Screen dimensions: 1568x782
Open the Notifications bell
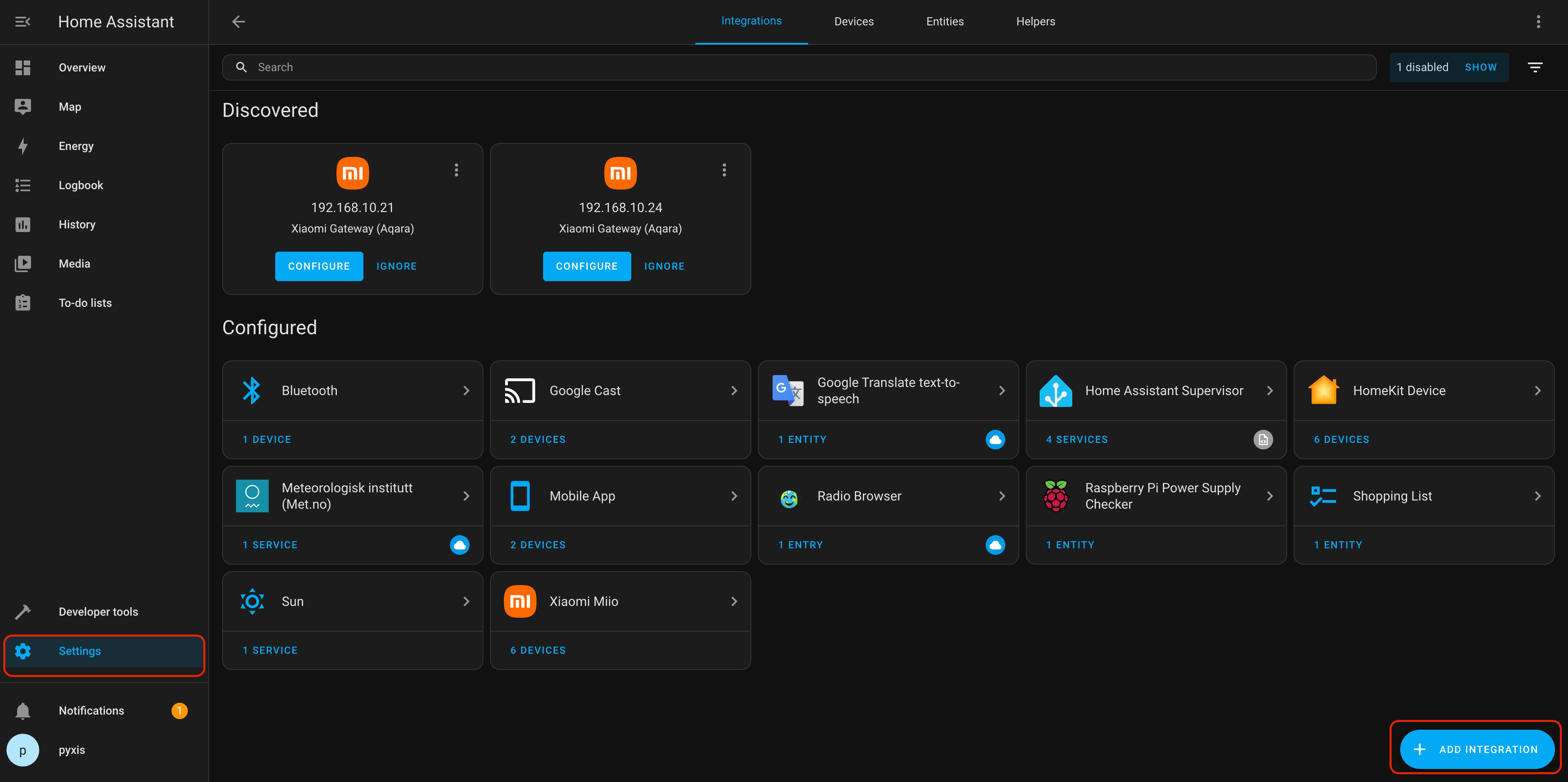(x=22, y=711)
